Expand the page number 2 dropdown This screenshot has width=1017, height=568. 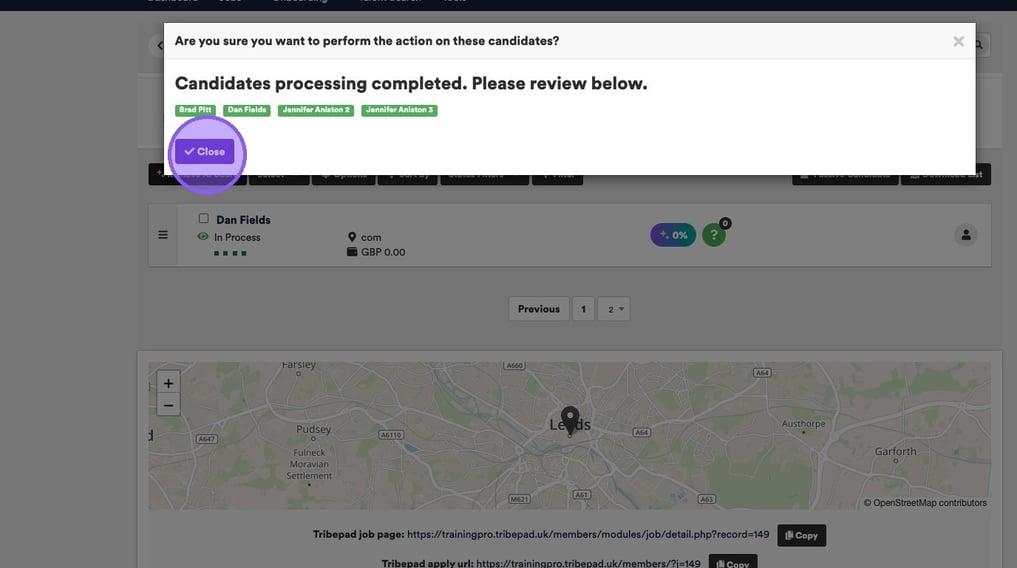point(615,309)
